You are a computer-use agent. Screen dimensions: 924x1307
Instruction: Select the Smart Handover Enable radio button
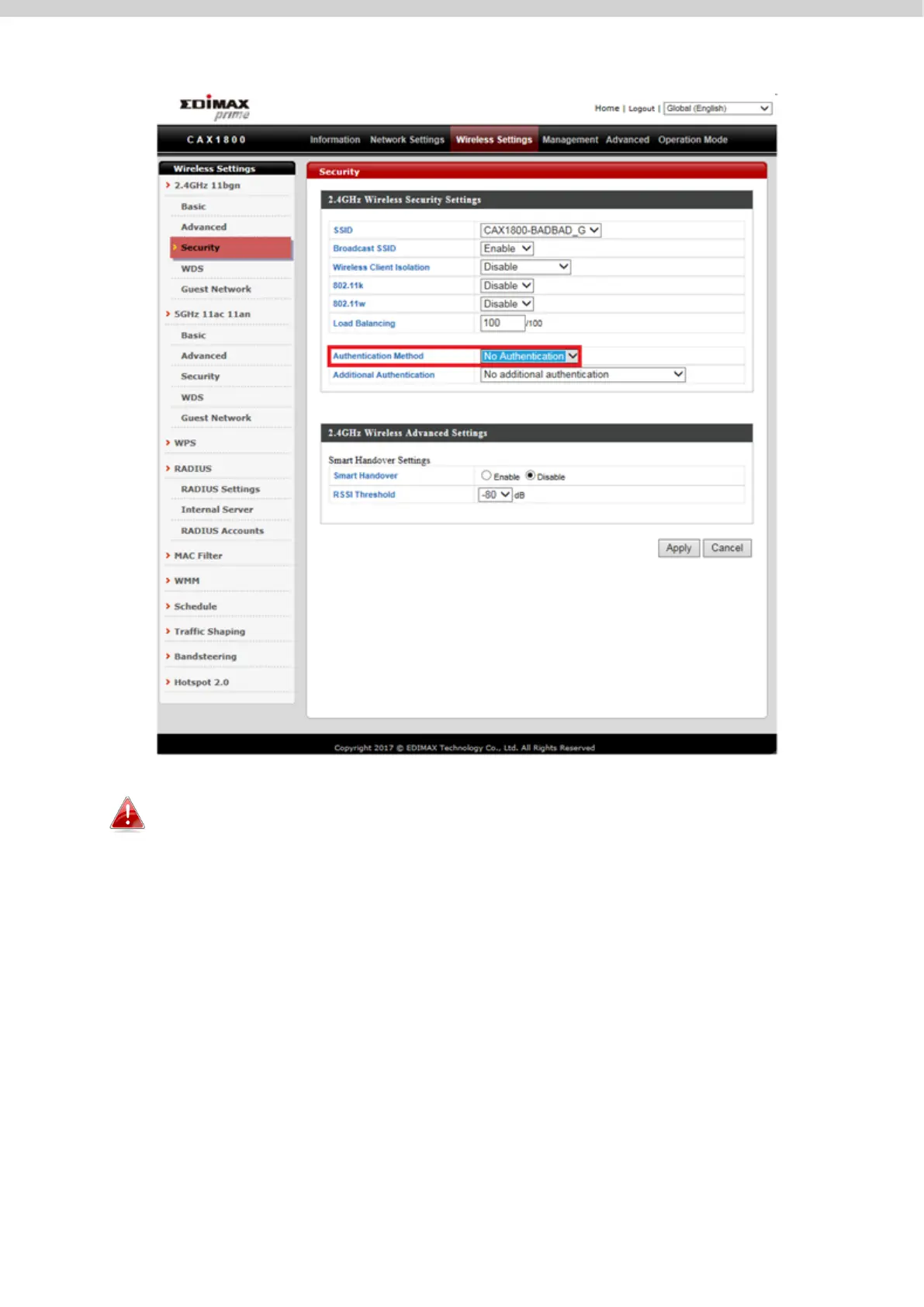(x=486, y=475)
